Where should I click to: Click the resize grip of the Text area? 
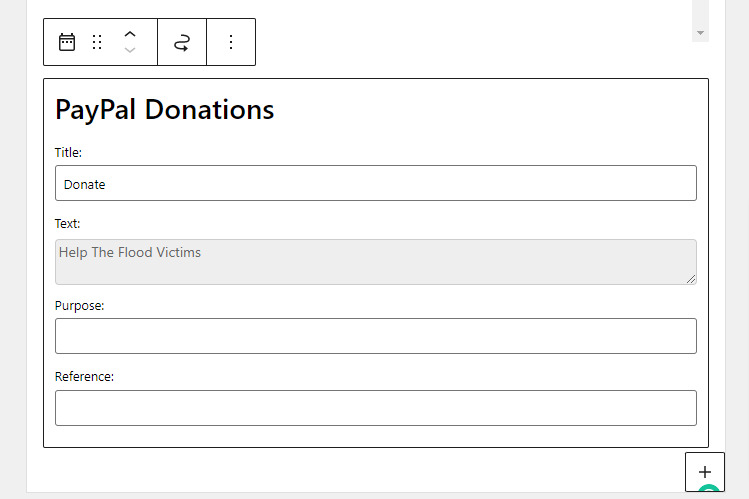pyautogui.click(x=691, y=279)
